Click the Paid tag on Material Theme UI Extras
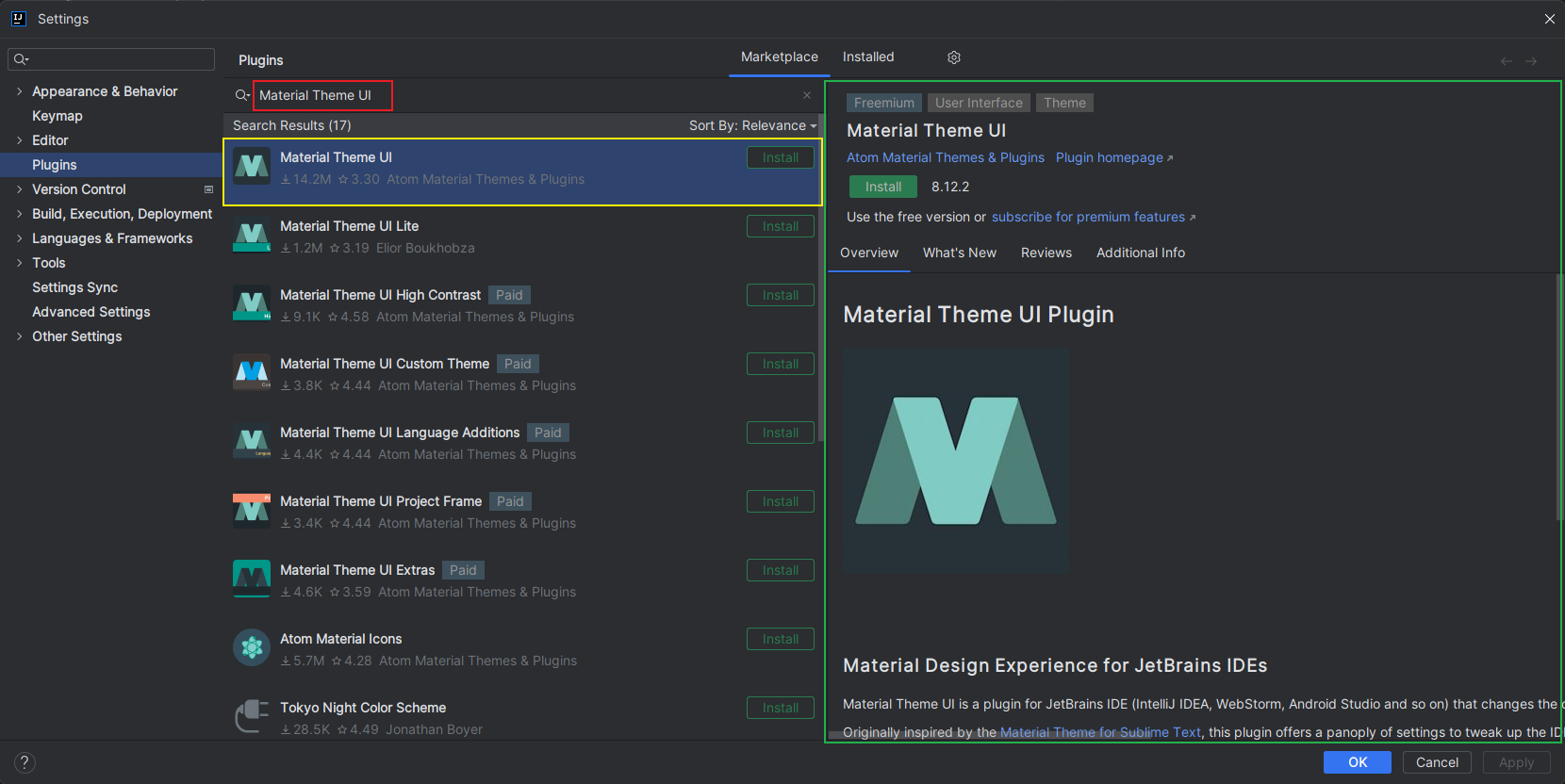The width and height of the screenshot is (1565, 784). tap(463, 570)
